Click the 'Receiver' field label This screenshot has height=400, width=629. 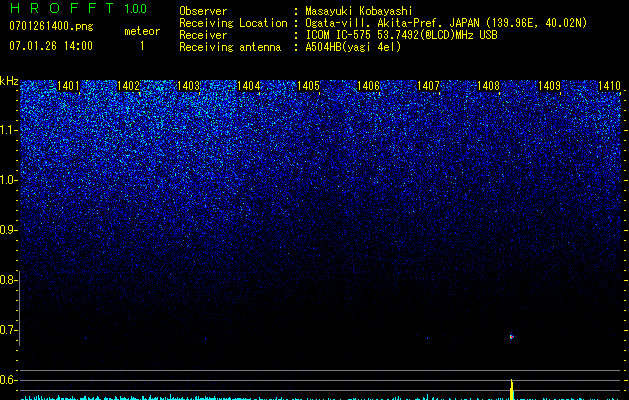tap(203, 35)
